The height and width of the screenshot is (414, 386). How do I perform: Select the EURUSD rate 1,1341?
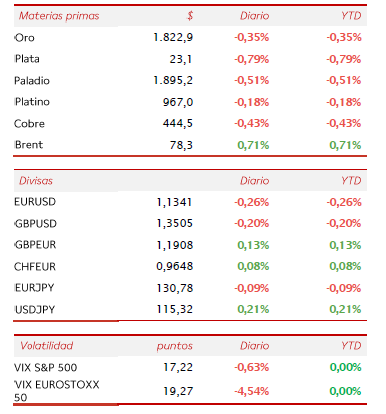(x=174, y=202)
